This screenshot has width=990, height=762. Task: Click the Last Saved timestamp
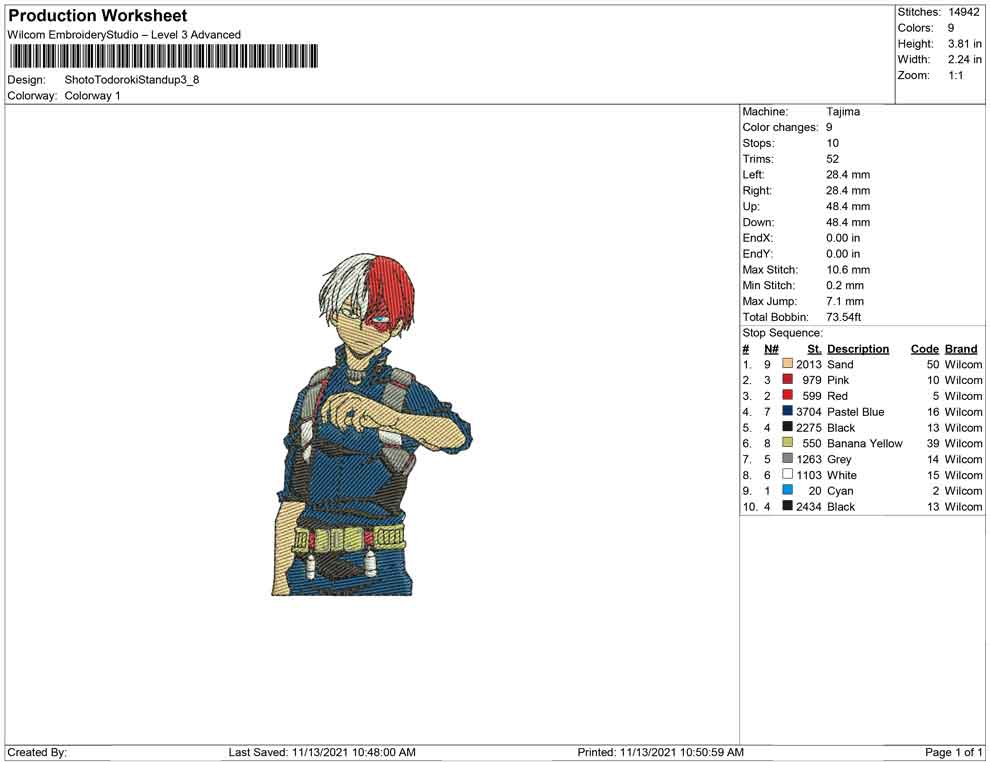pyautogui.click(x=322, y=752)
